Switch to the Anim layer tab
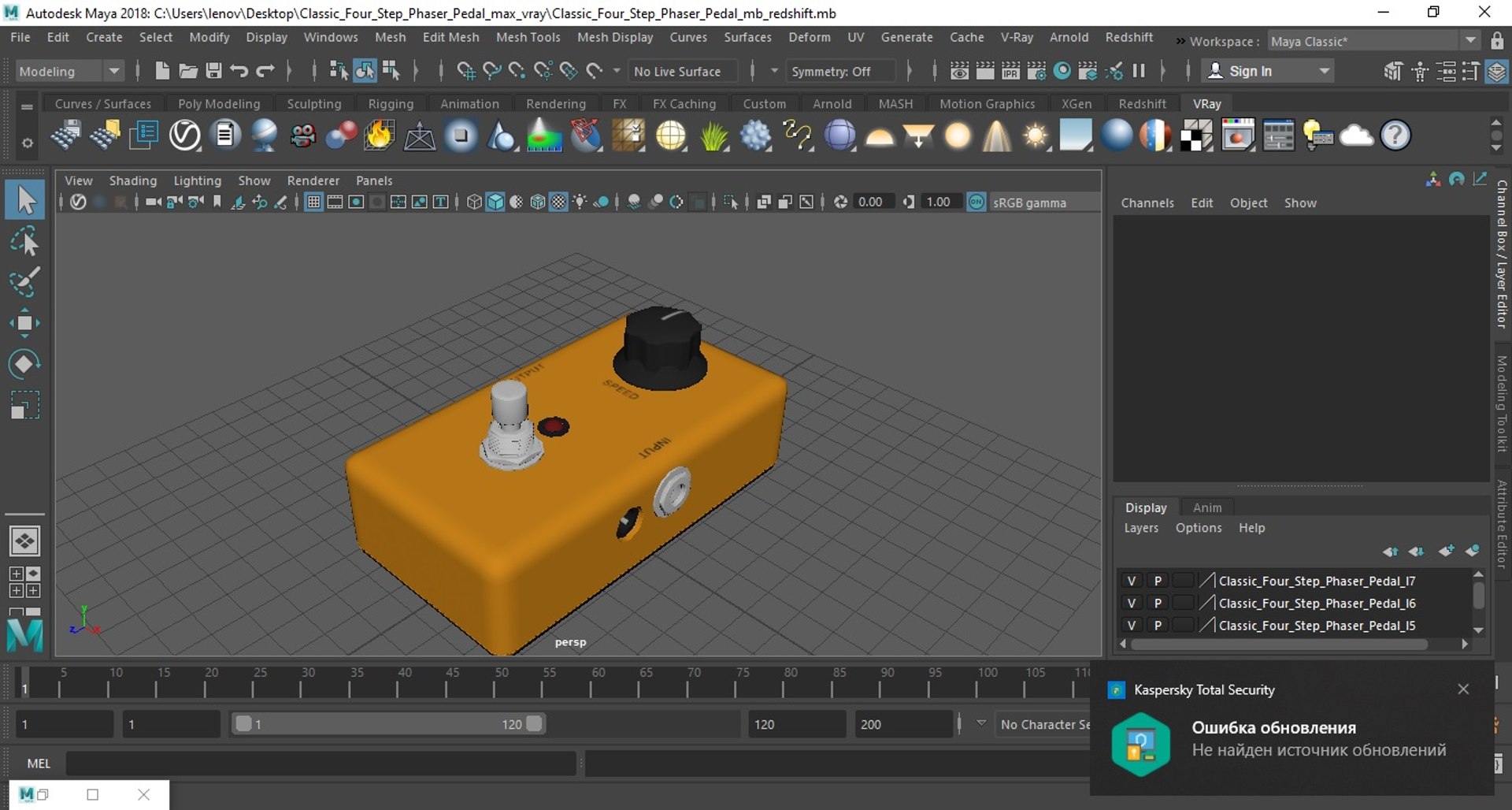This screenshot has height=810, width=1512. click(1206, 507)
